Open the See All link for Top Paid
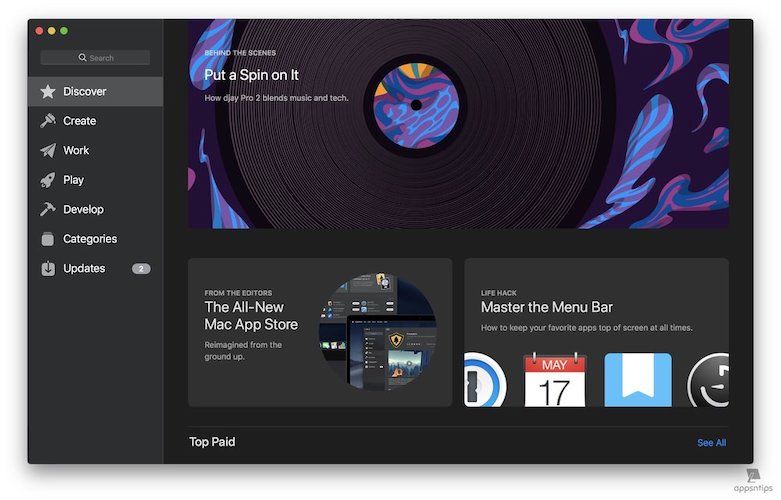Screen dimensions: 781x500 click(x=711, y=443)
